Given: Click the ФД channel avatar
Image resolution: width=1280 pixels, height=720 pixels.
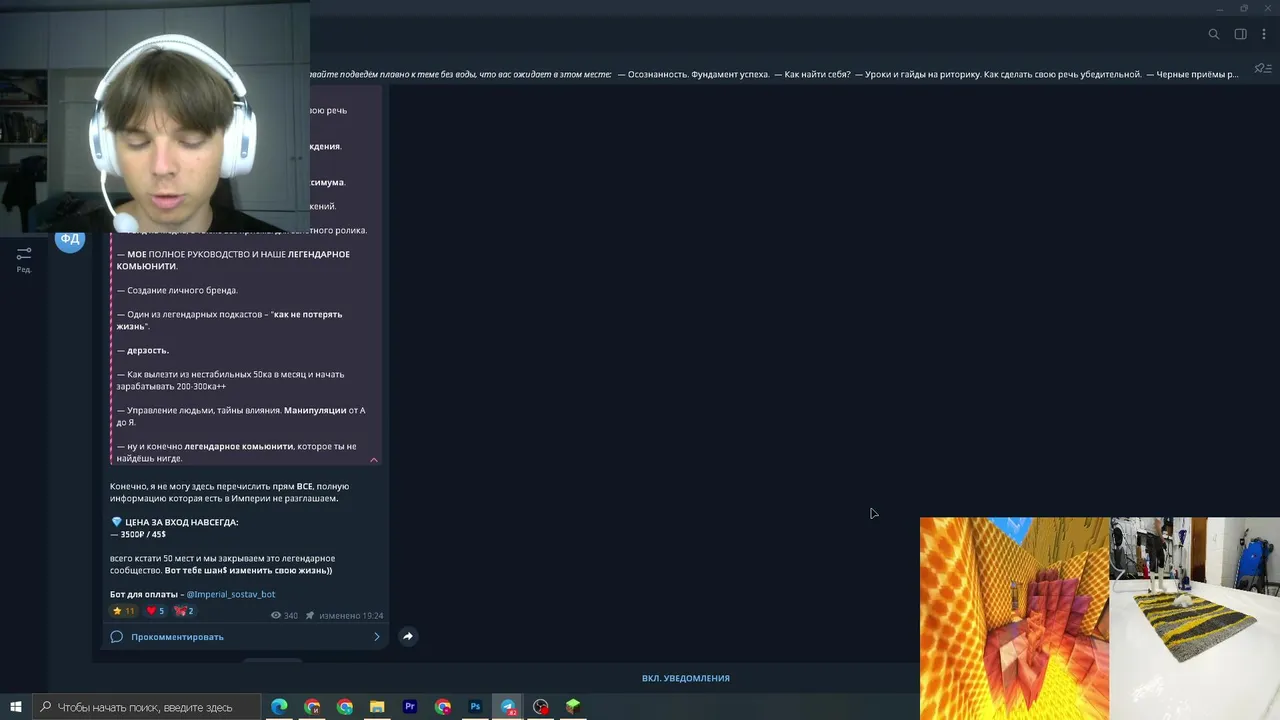Looking at the screenshot, I should point(70,240).
